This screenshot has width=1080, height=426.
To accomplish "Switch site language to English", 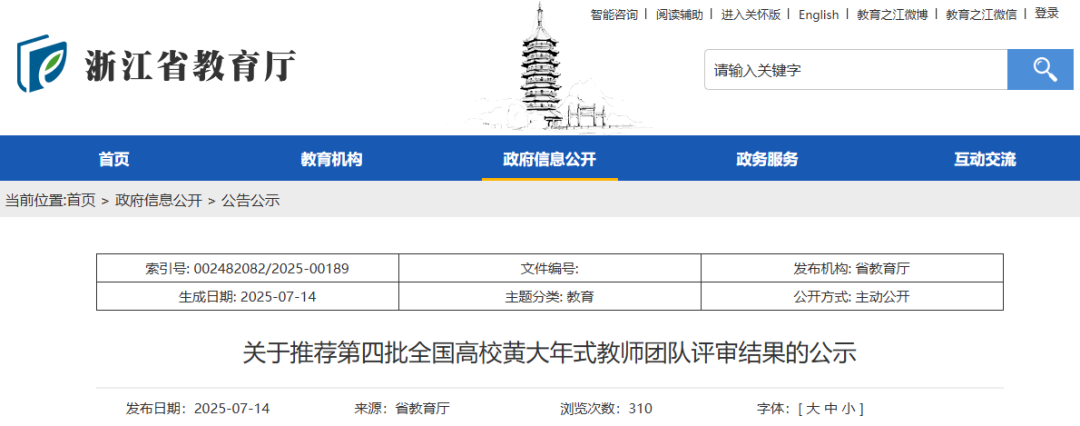I will (818, 14).
